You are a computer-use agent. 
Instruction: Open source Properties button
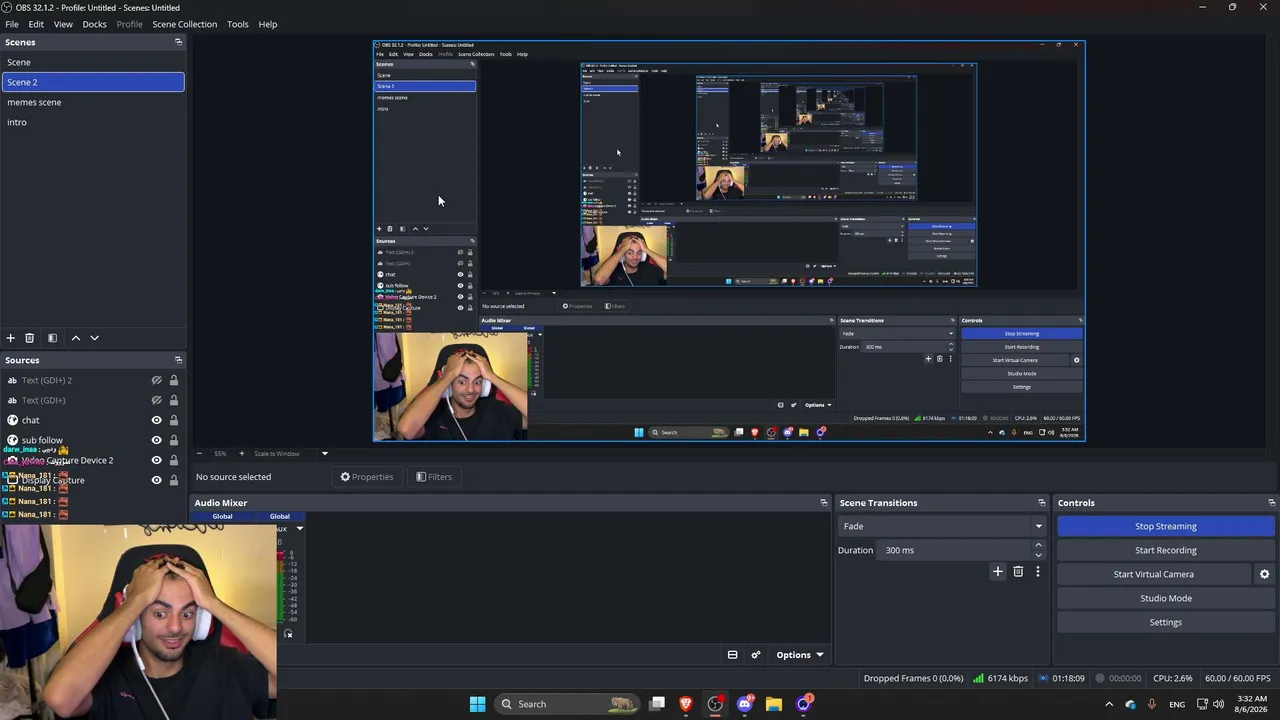click(366, 477)
